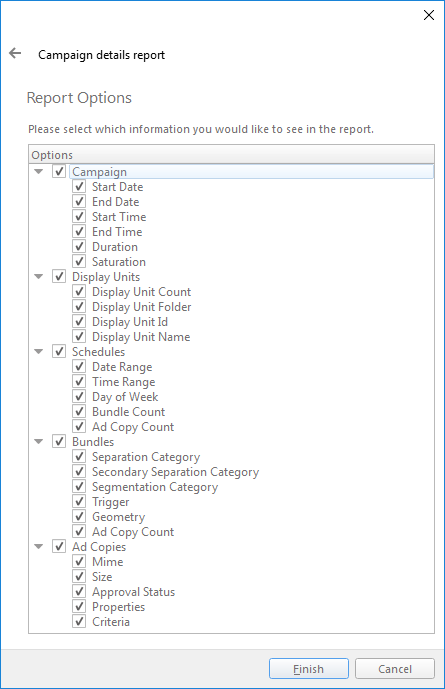
Task: Uncheck Display Unit Folder option
Action: pyautogui.click(x=79, y=307)
